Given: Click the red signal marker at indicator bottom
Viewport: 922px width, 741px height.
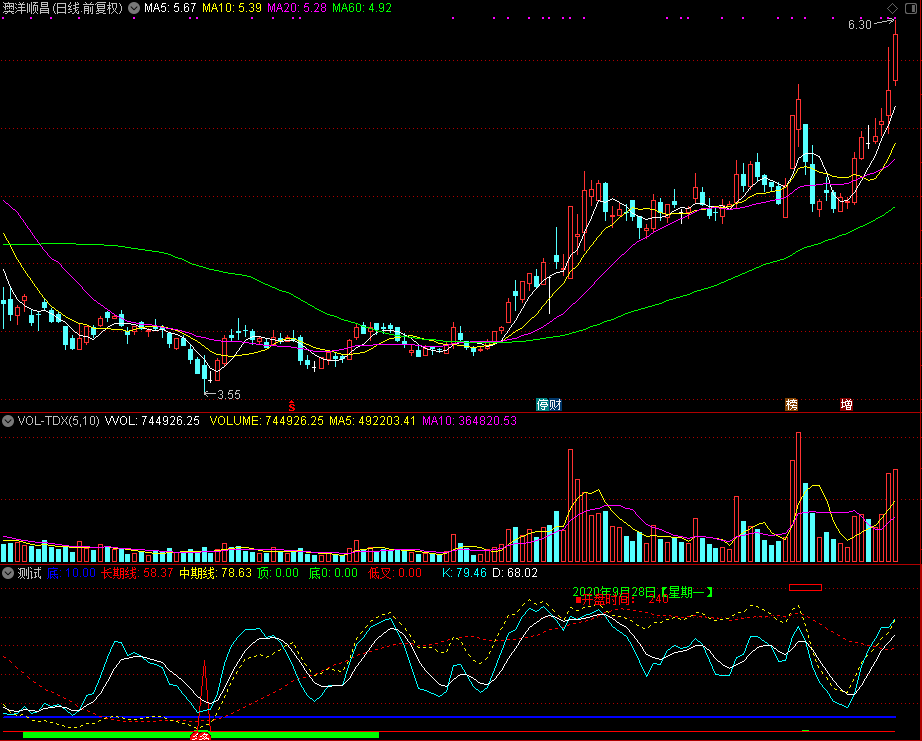Looking at the screenshot, I should click(x=201, y=736).
